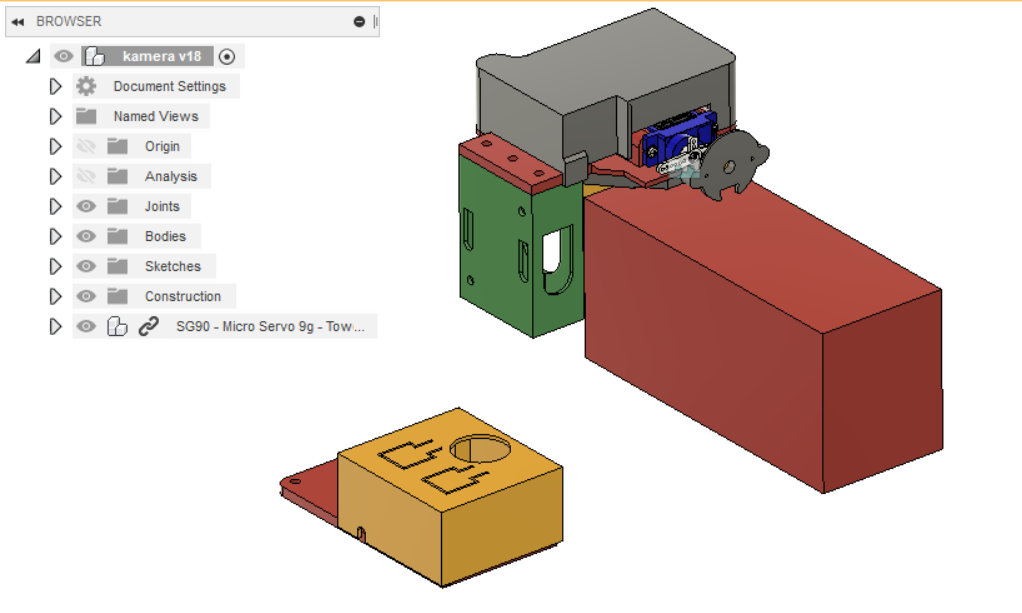Select the Origin label

pyautogui.click(x=162, y=146)
